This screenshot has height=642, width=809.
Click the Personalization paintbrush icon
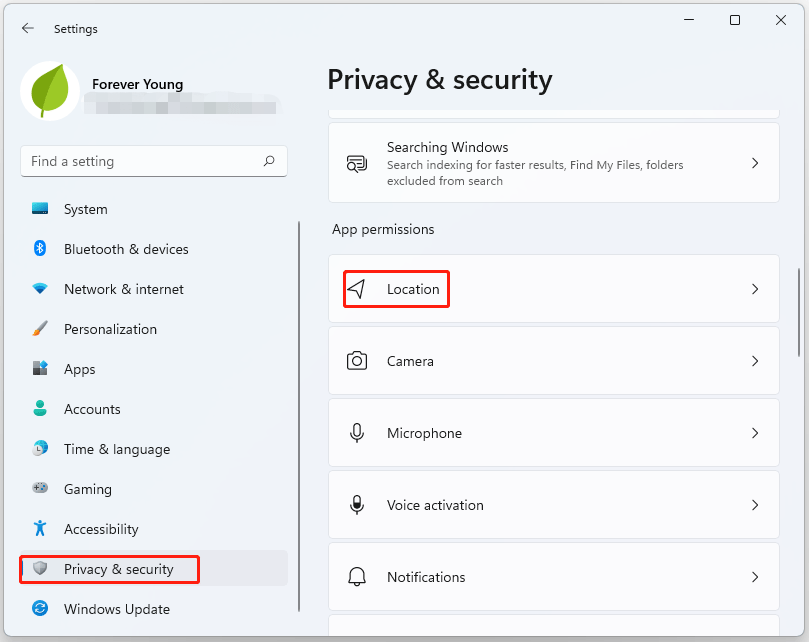point(40,328)
